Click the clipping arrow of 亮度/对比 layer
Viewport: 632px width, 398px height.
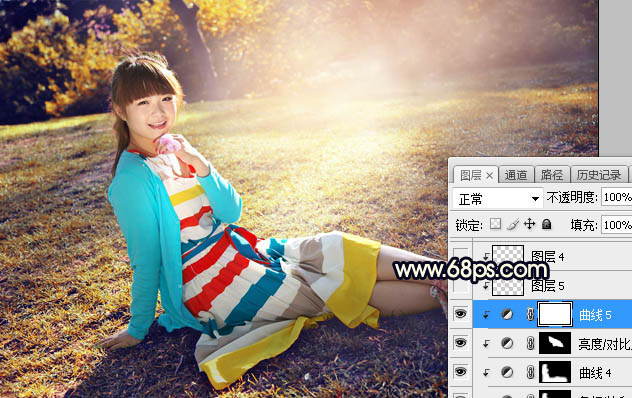pyautogui.click(x=486, y=344)
